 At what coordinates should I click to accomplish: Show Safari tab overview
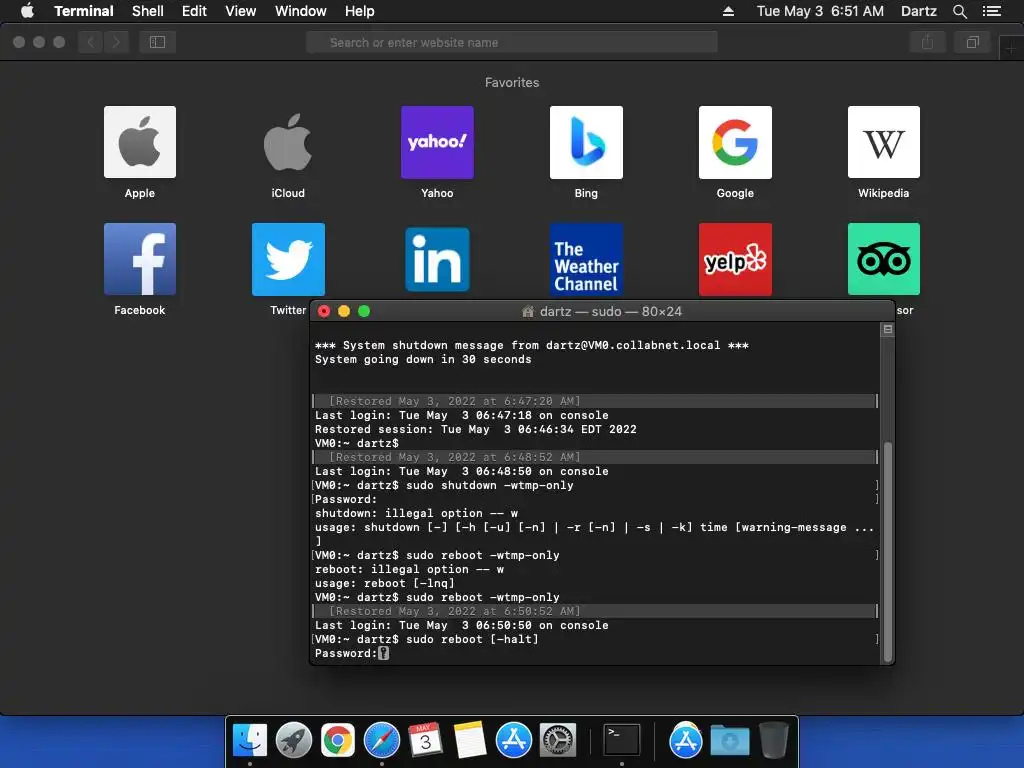coord(972,42)
